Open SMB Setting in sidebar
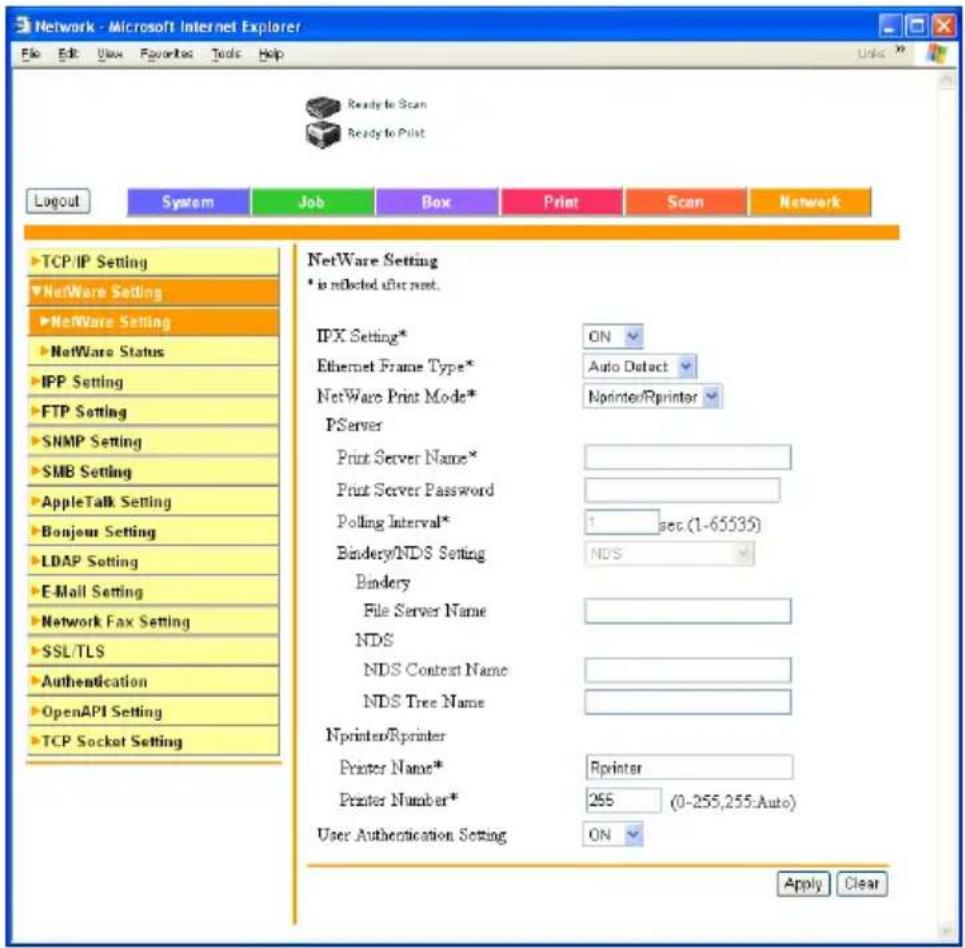 click(x=153, y=472)
